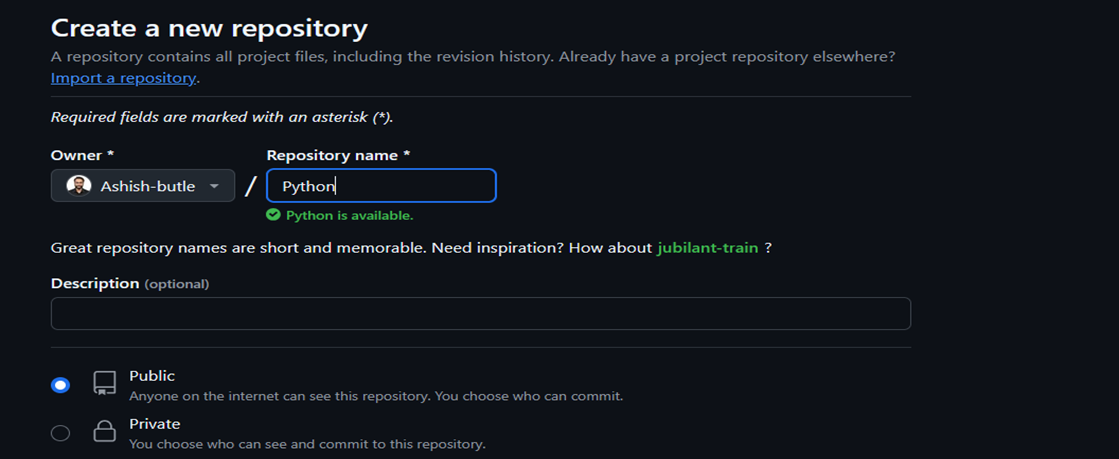Open the Import a repository link

tap(123, 78)
